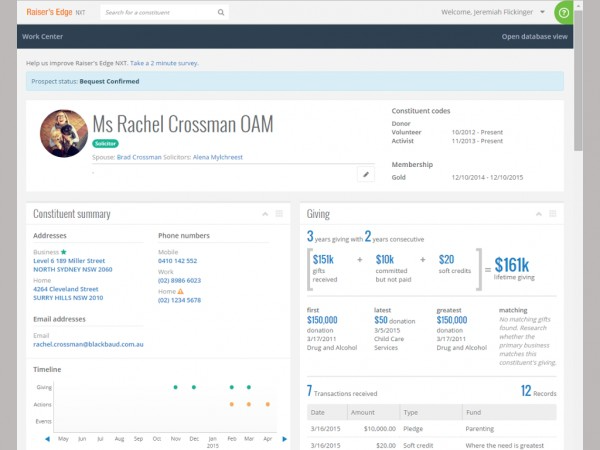Screen dimensions: 600x450
Task: Click the $161k lifetime giving total
Action: point(512,264)
